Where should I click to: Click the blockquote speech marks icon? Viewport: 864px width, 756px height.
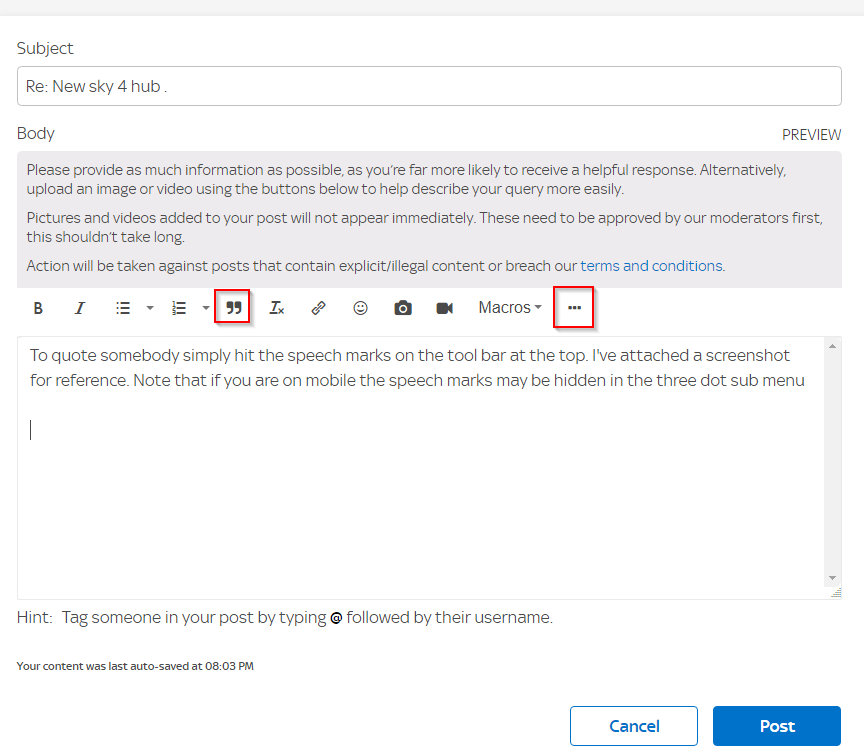coord(234,307)
